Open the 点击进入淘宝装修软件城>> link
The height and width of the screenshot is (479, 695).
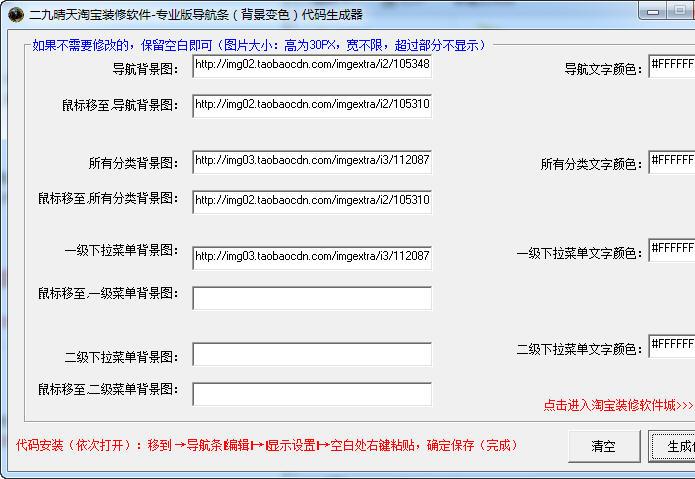point(618,405)
